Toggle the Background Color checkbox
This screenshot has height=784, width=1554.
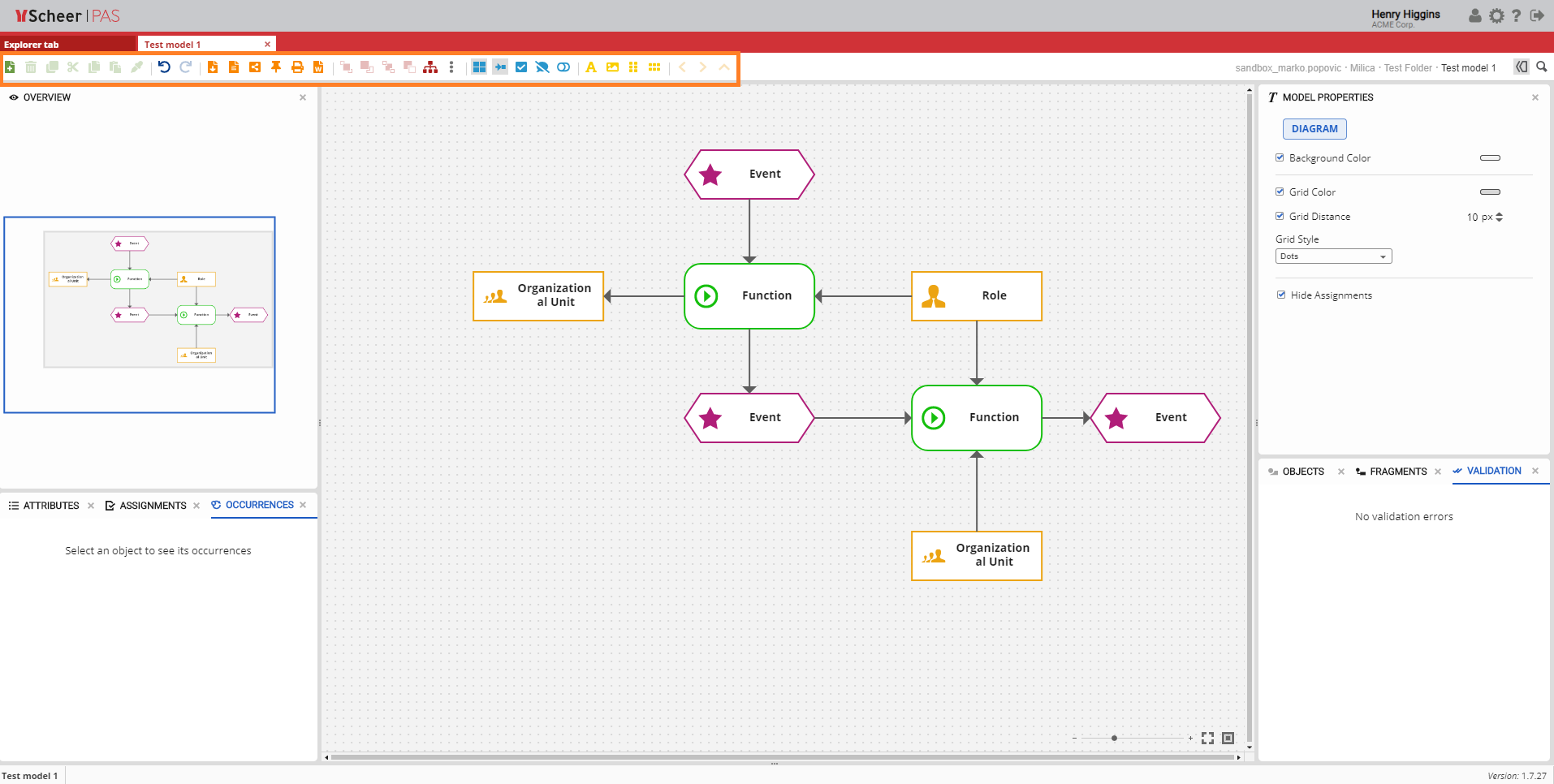click(1280, 158)
